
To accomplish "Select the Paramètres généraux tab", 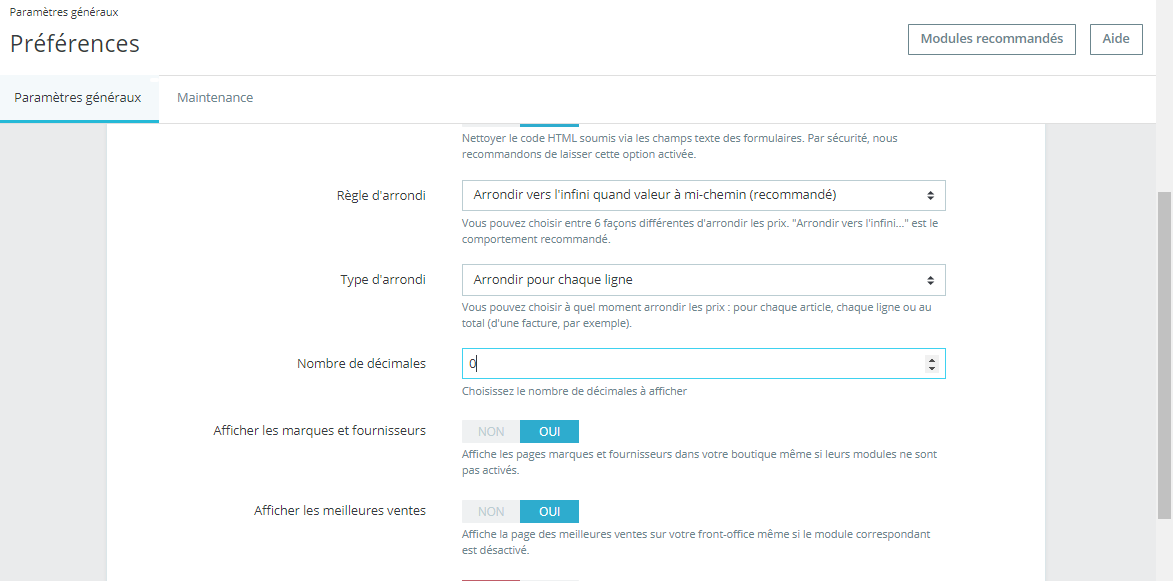I will click(78, 98).
